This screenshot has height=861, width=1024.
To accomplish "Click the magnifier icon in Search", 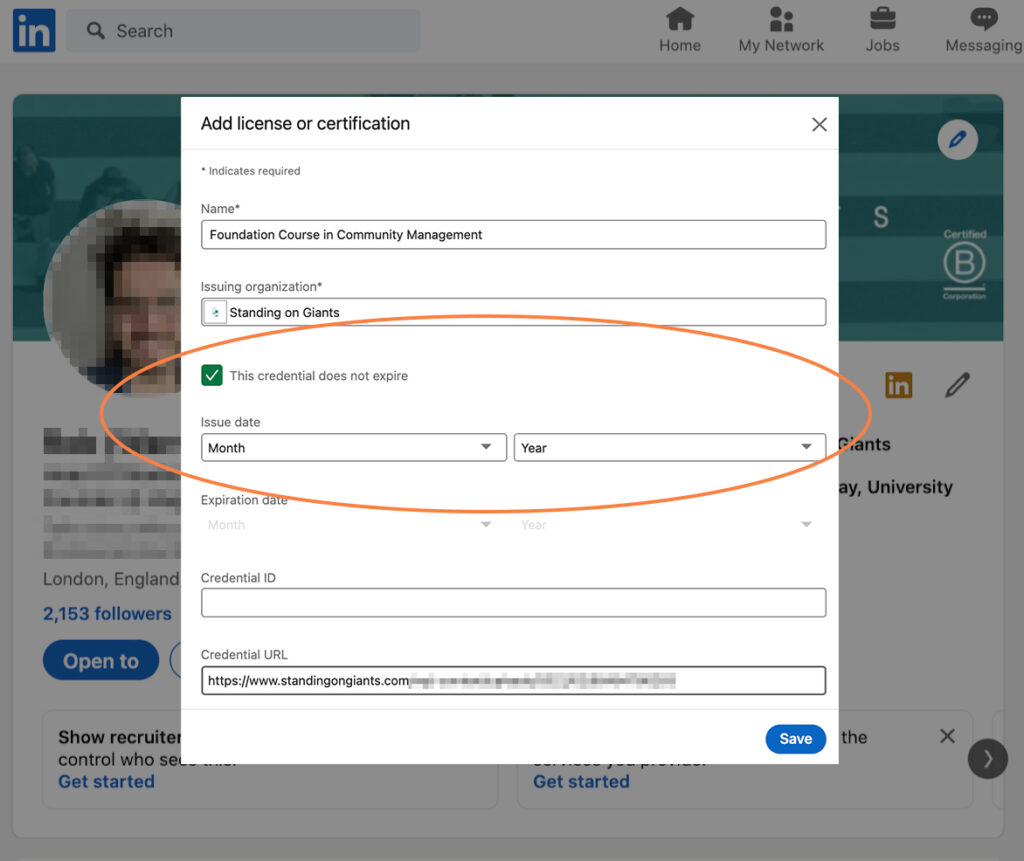I will click(95, 31).
